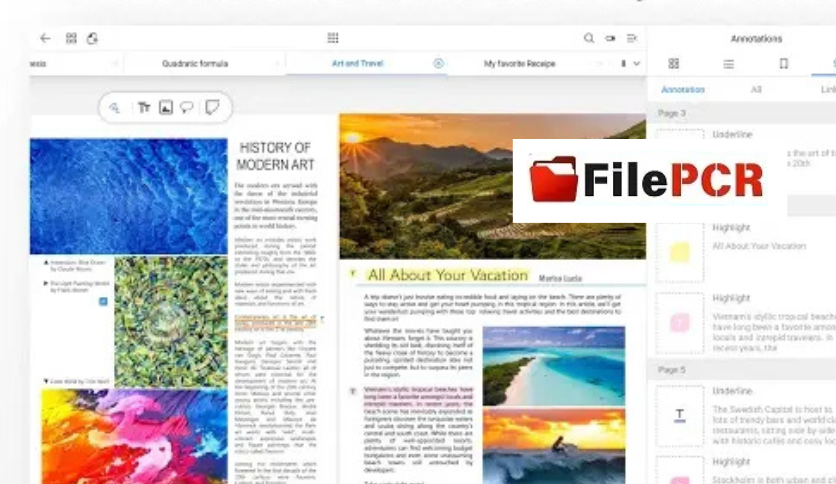The height and width of the screenshot is (484, 836).
Task: Open the Page 5 section header
Action: [x=742, y=369]
